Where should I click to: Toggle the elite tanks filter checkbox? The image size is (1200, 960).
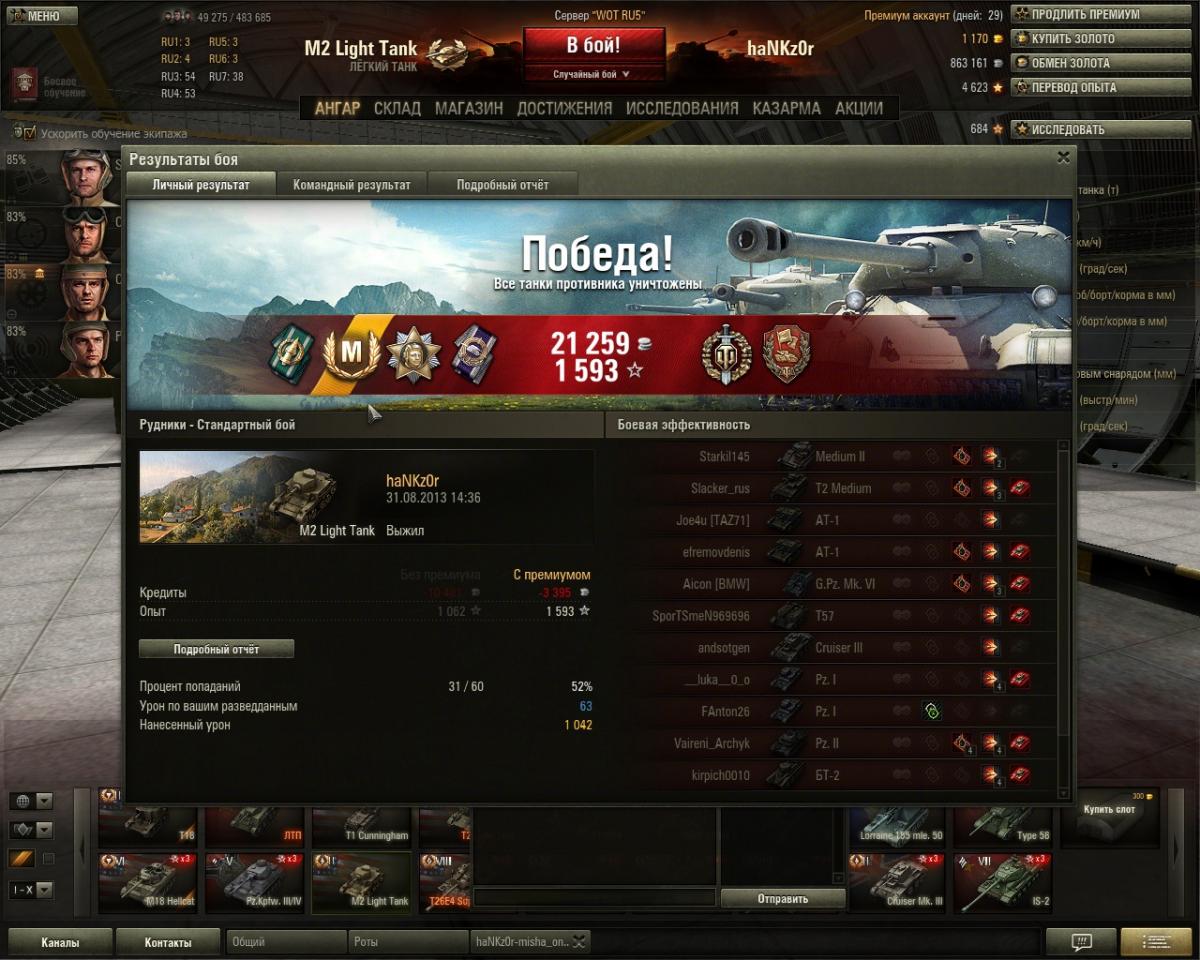coord(48,859)
